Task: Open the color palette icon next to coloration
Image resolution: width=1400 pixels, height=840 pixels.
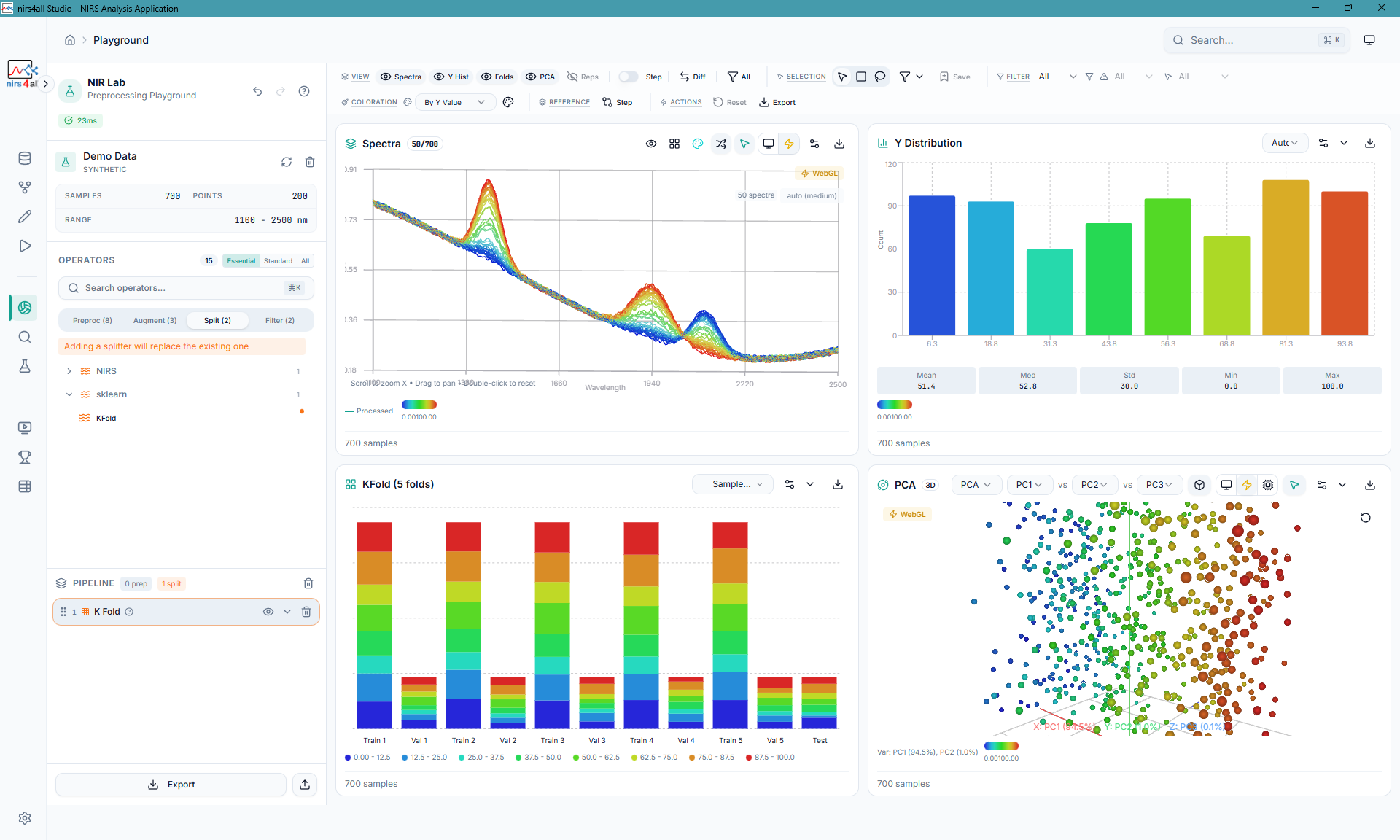Action: (x=508, y=102)
